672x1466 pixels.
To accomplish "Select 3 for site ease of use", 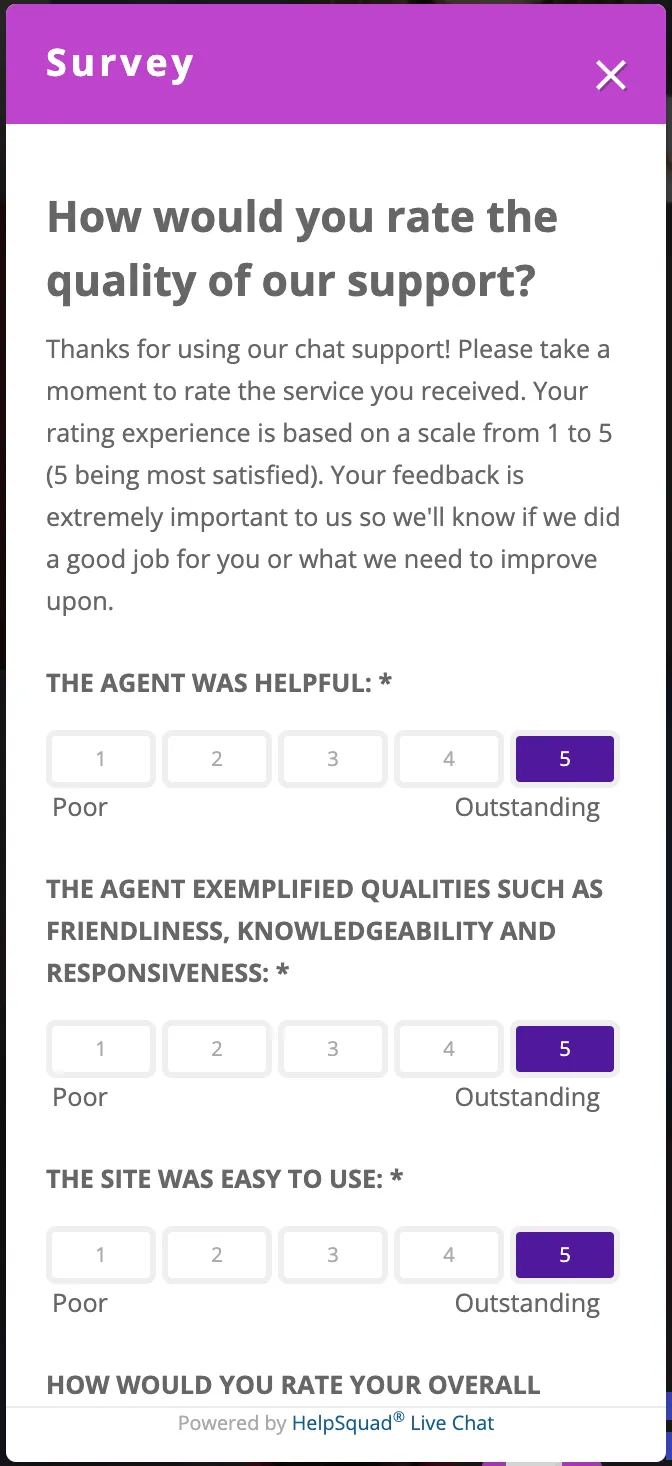I will coord(333,1255).
